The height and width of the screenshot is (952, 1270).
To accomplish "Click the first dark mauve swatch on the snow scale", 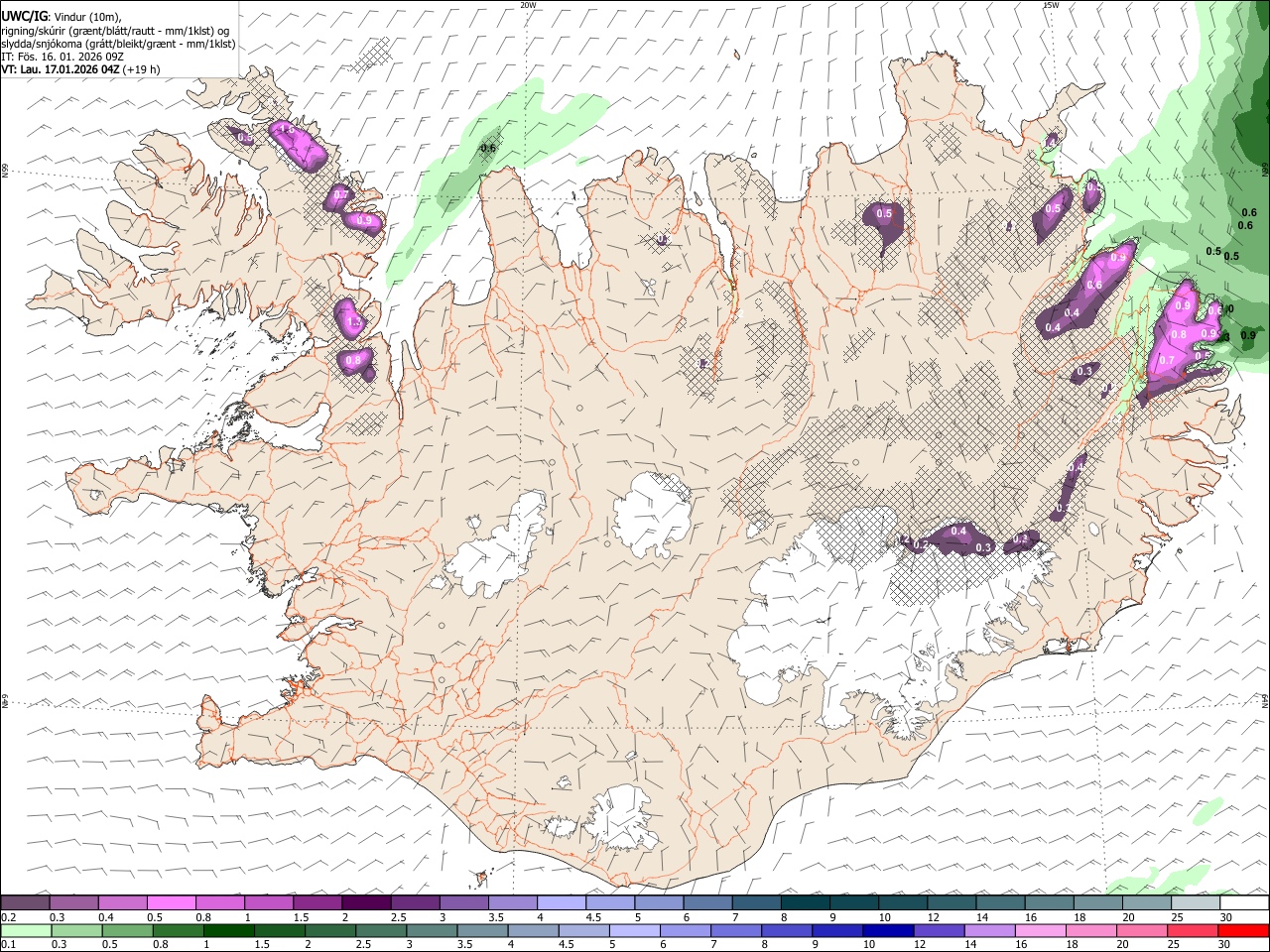I will tap(25, 902).
